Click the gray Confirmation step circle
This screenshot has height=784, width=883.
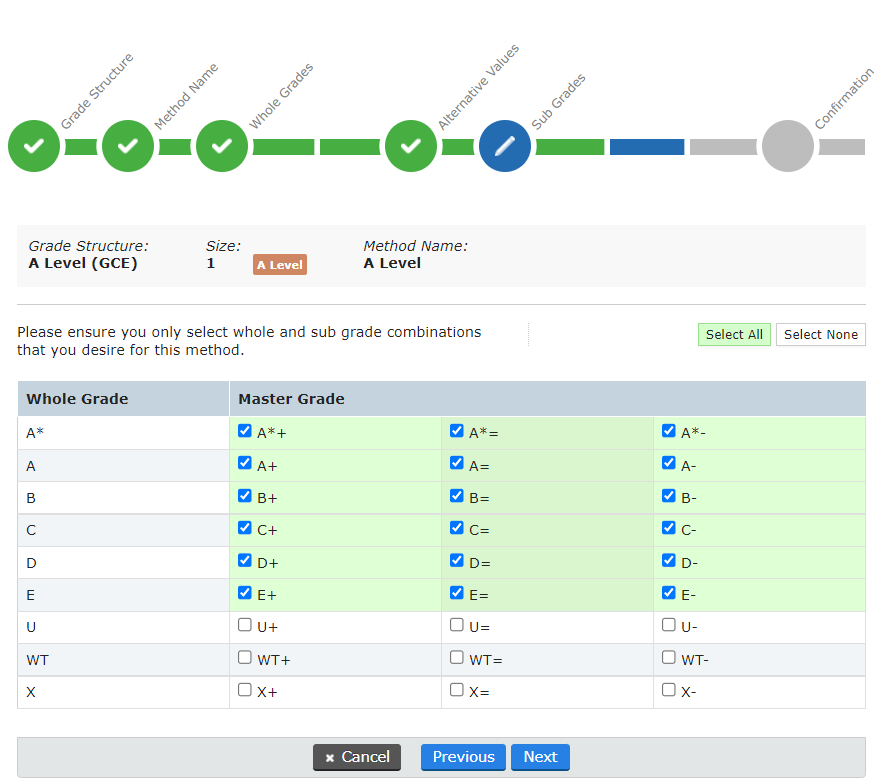(787, 146)
